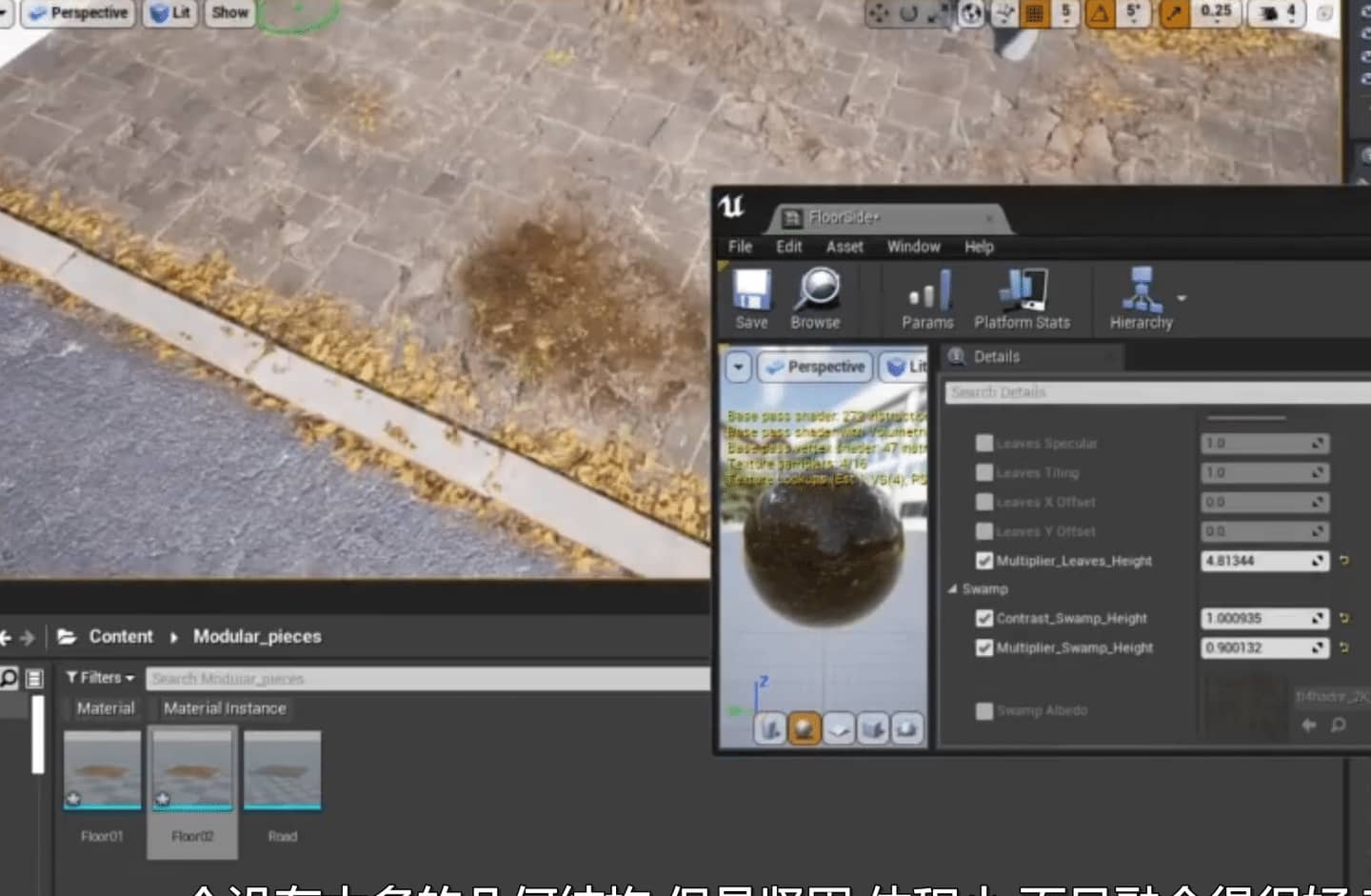Open main viewport Perspective view menu
This screenshot has width=1371, height=896.
[76, 12]
